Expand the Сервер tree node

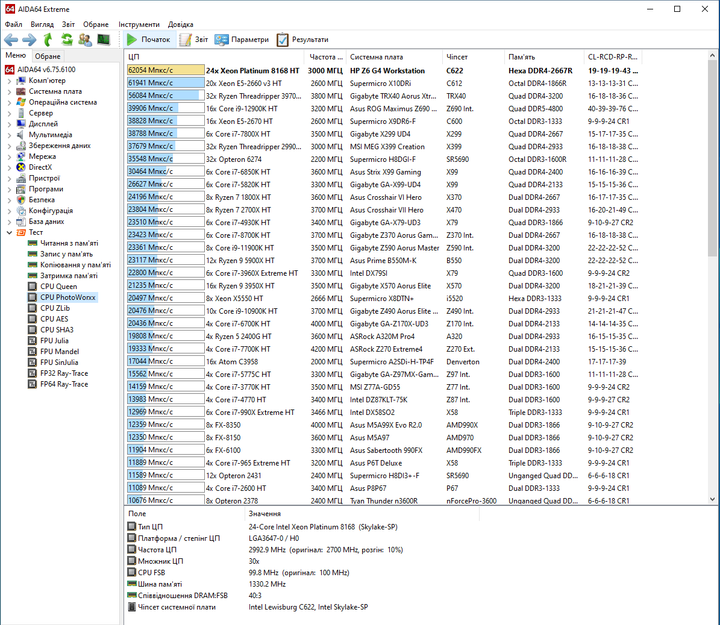point(9,113)
